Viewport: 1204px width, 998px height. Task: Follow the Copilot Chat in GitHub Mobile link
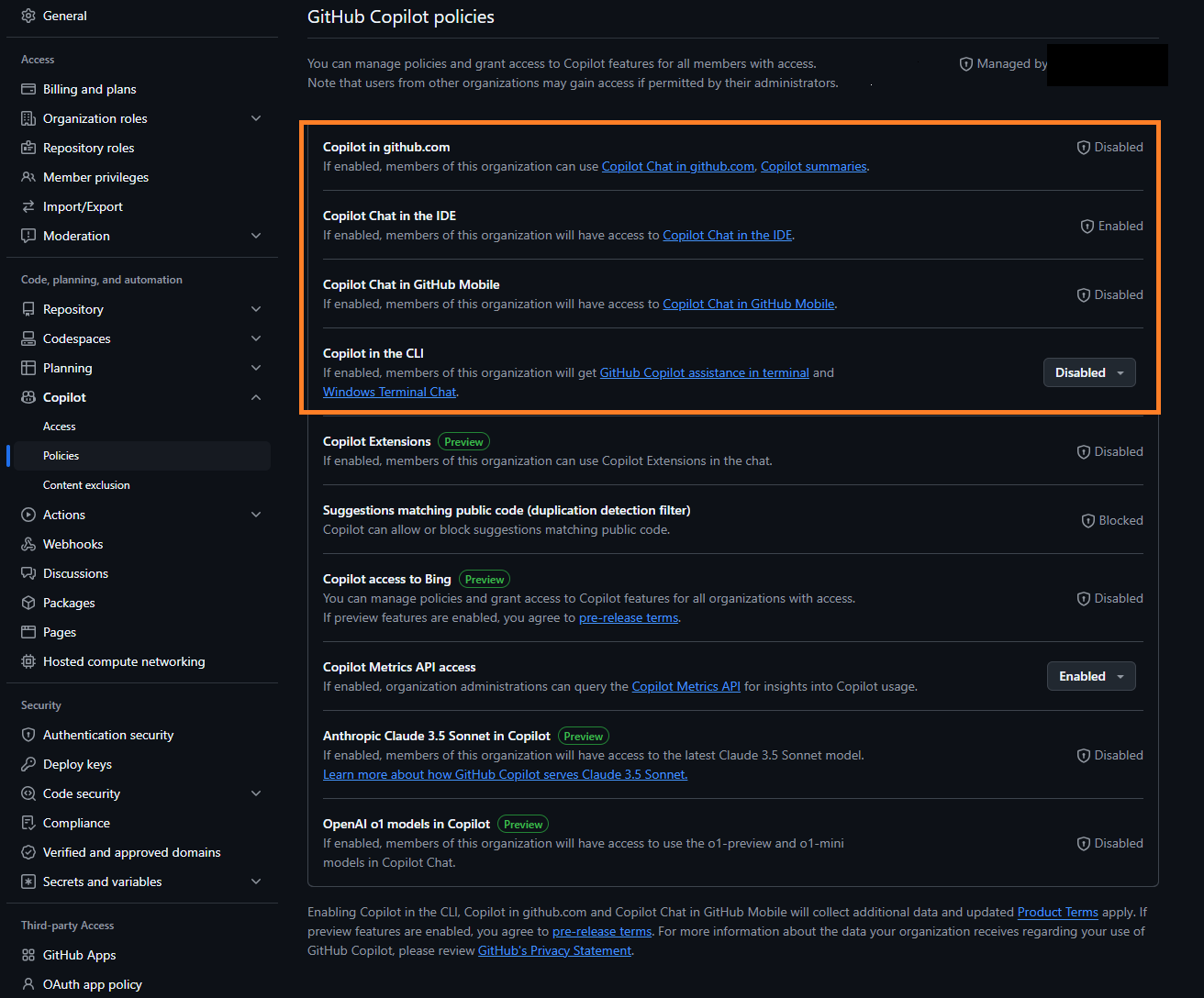pos(749,304)
